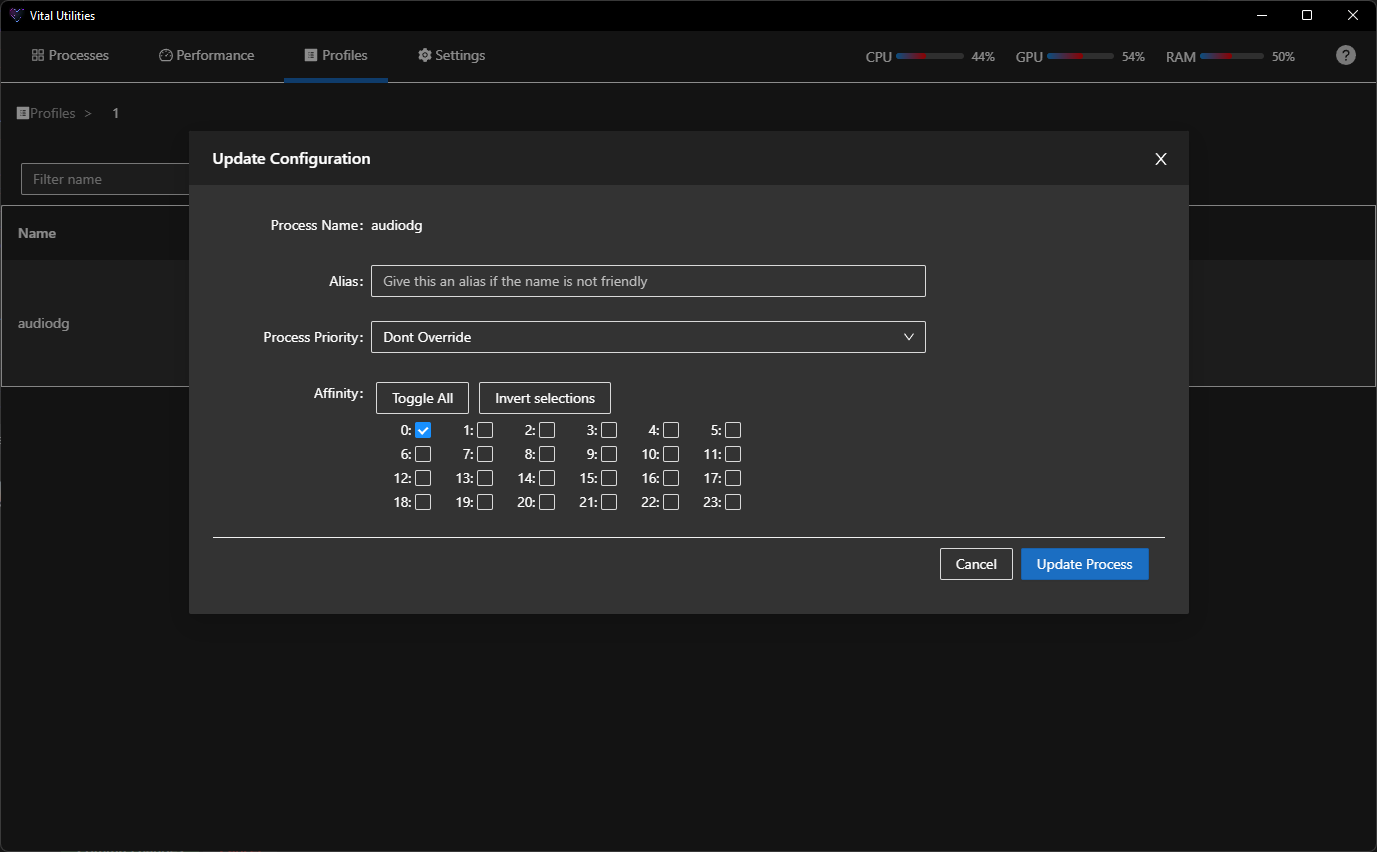Select affinity core 8
Viewport: 1377px width, 852px height.
547,454
